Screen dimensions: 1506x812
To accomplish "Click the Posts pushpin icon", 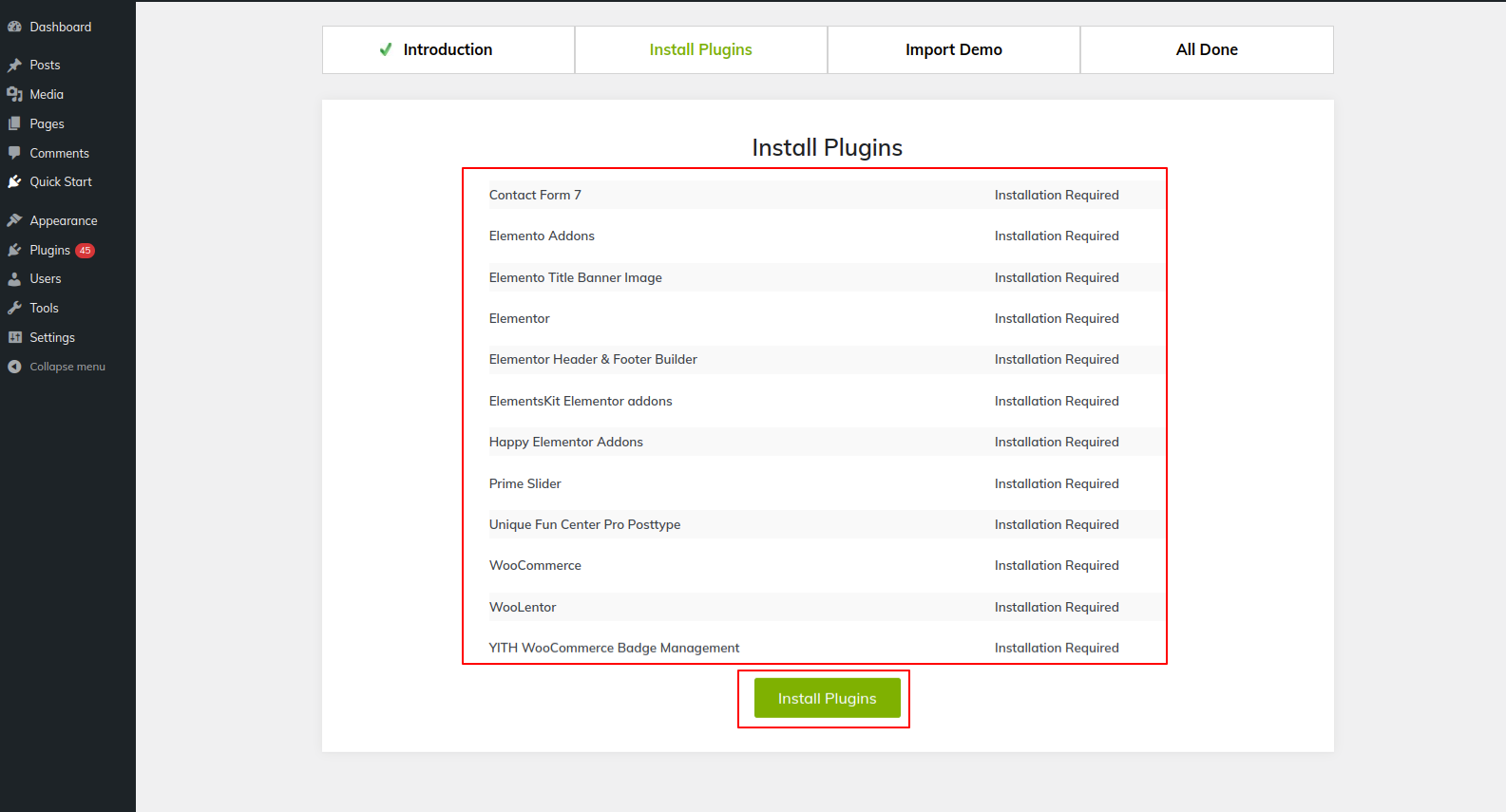I will point(14,66).
